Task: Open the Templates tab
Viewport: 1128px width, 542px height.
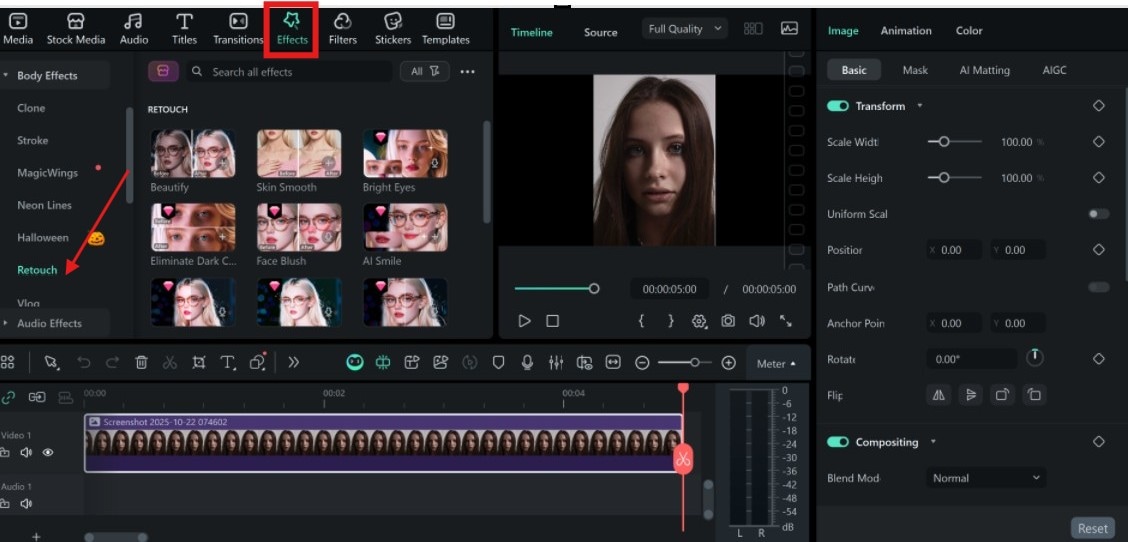Action: pyautogui.click(x=445, y=30)
